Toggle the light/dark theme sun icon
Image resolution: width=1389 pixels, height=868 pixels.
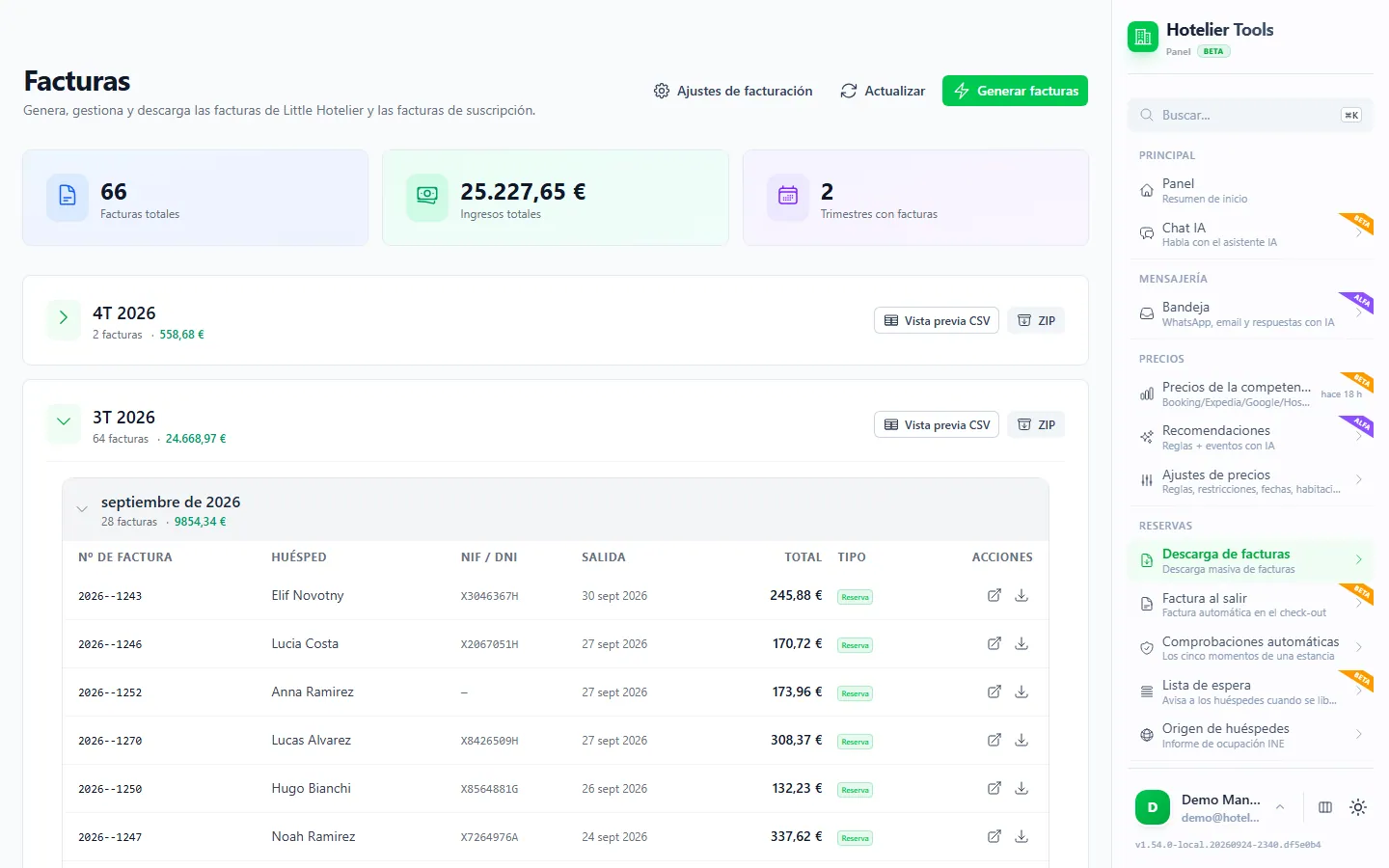pos(1358,807)
